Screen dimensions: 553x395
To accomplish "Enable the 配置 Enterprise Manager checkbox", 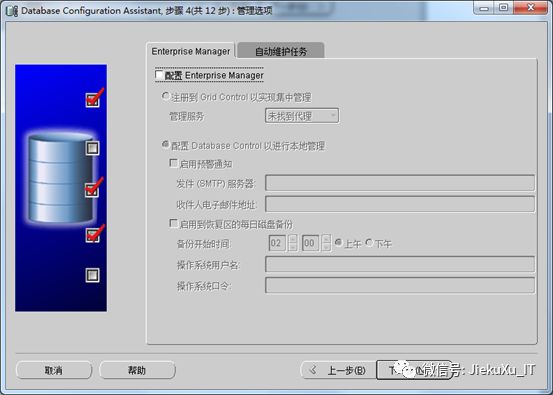I will tap(159, 75).
